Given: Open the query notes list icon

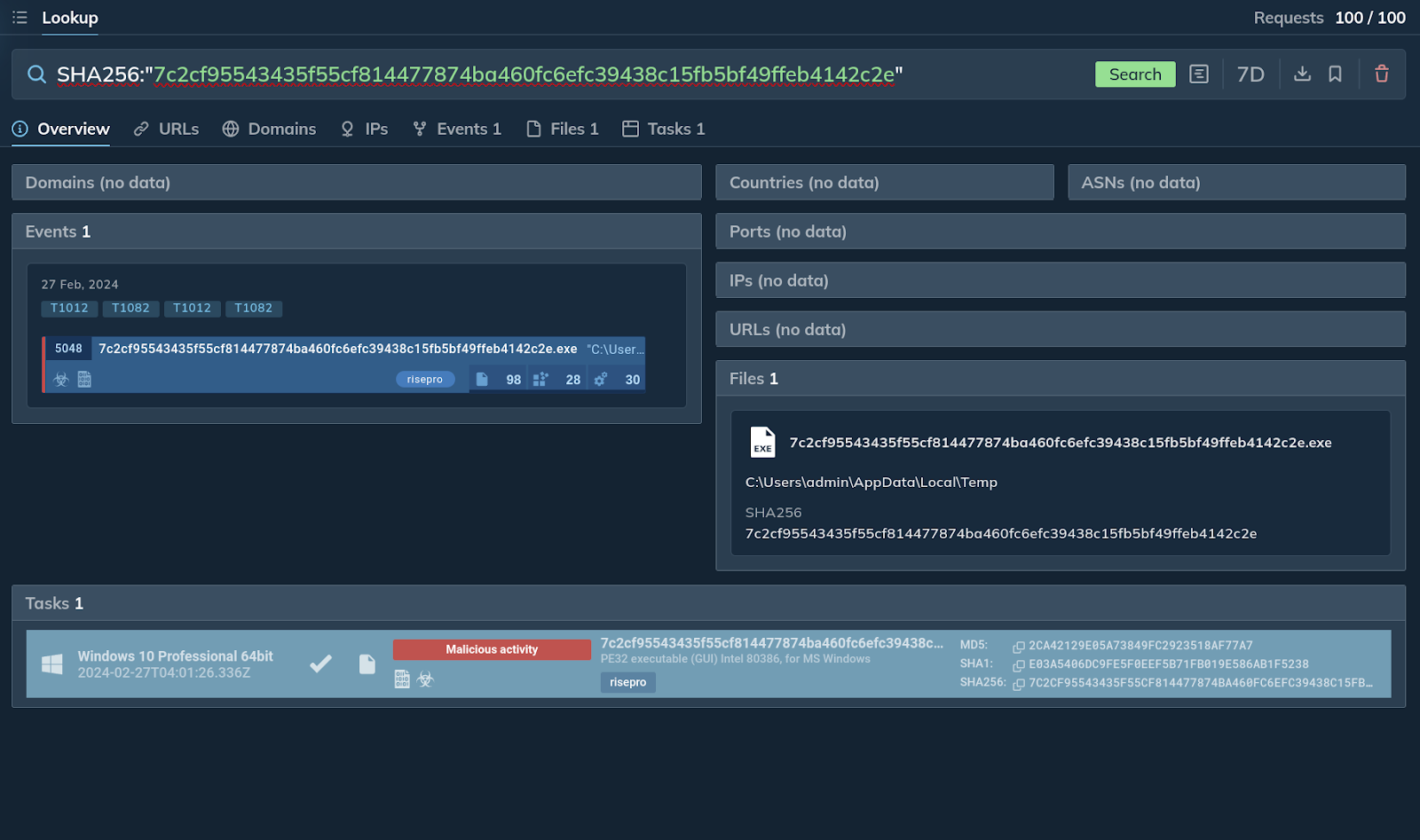Looking at the screenshot, I should (x=1199, y=75).
